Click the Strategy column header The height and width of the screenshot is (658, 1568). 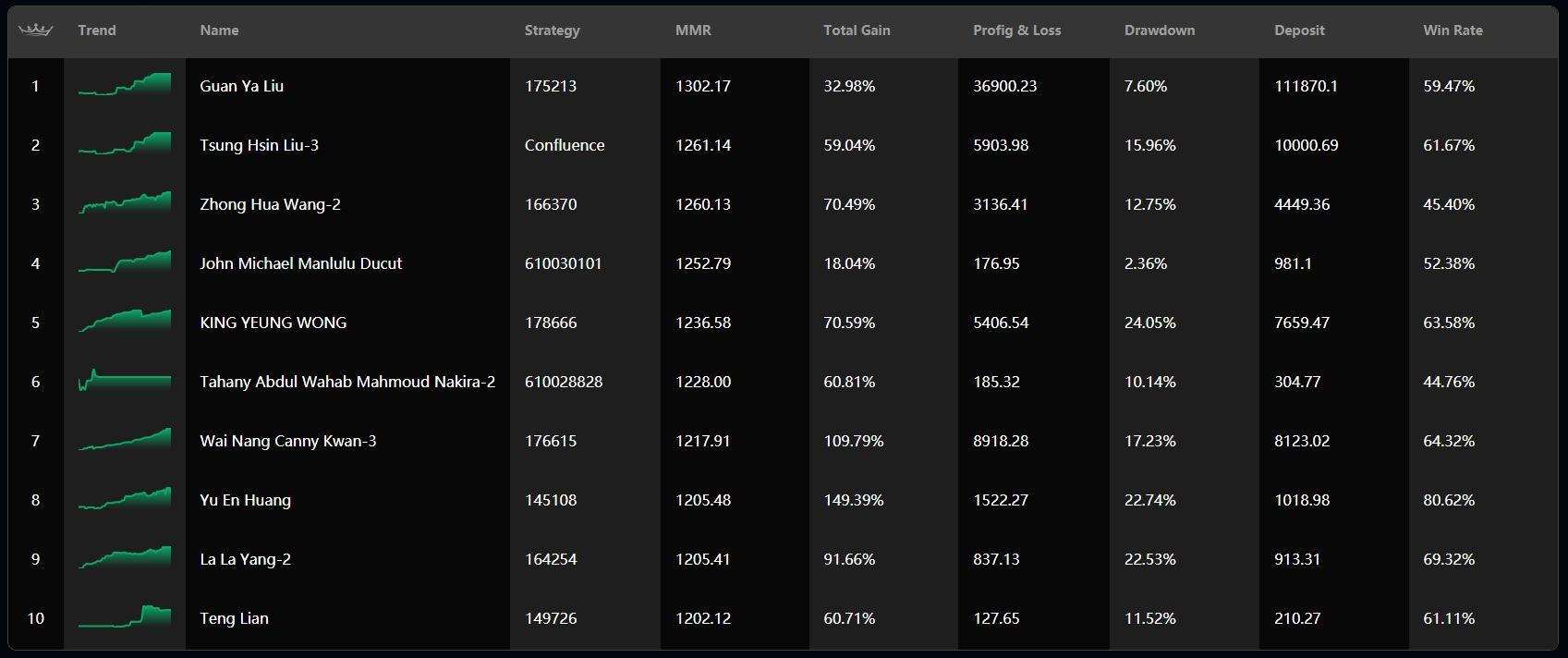552,30
